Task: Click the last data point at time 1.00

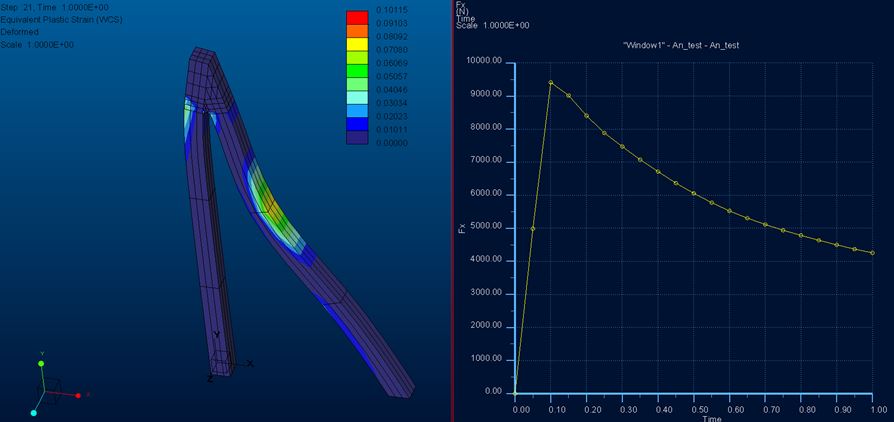Action: tap(872, 253)
